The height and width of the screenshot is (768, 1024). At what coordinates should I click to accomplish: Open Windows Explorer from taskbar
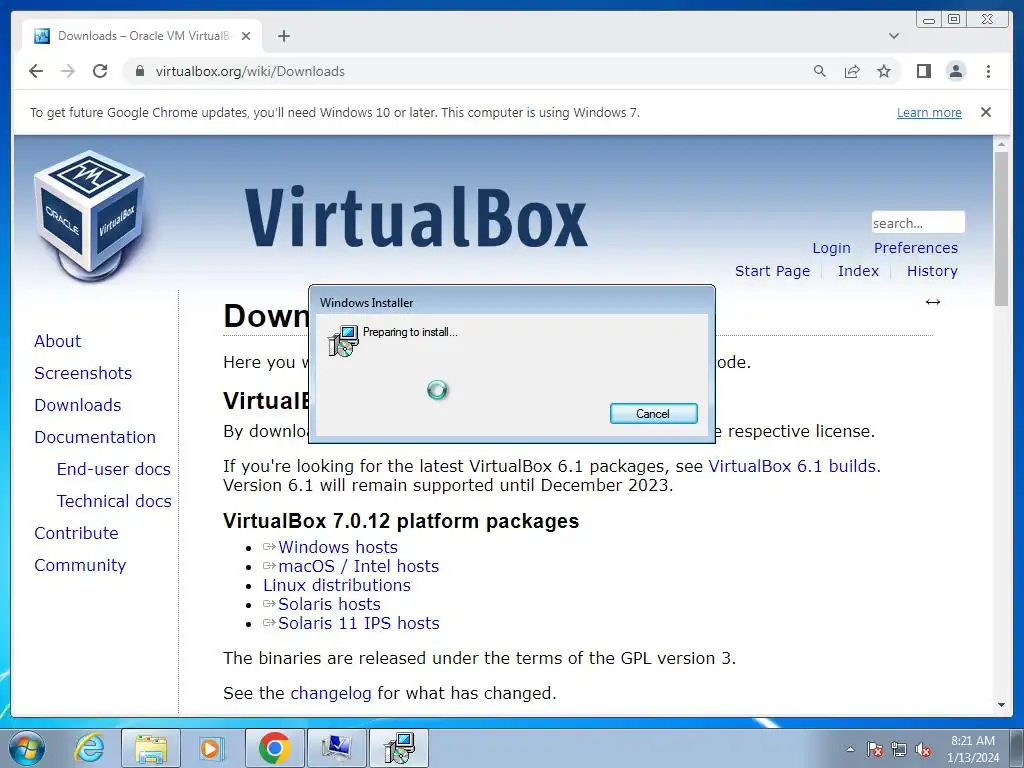coord(150,748)
